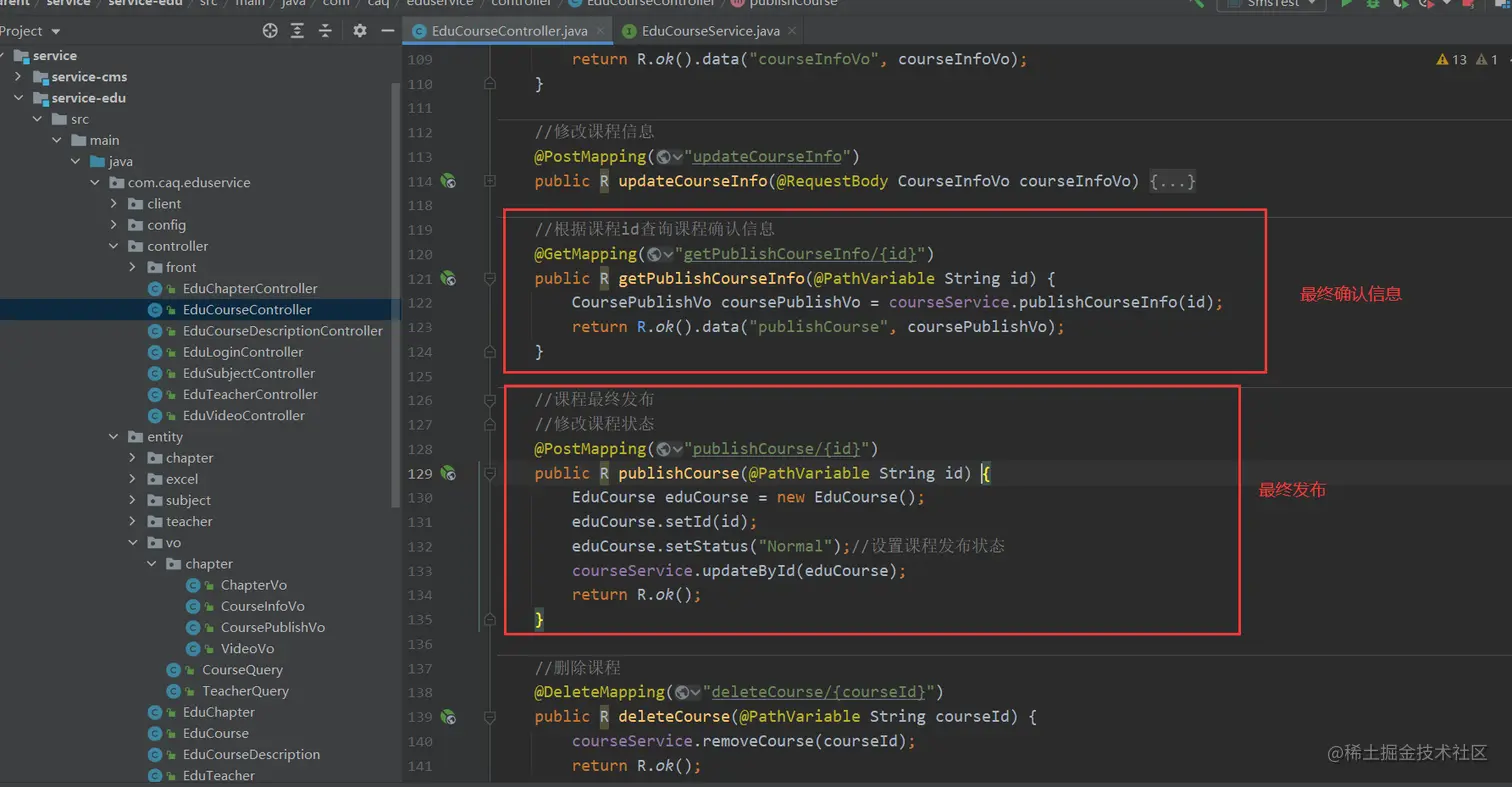Expand the service-cms module

point(19,77)
